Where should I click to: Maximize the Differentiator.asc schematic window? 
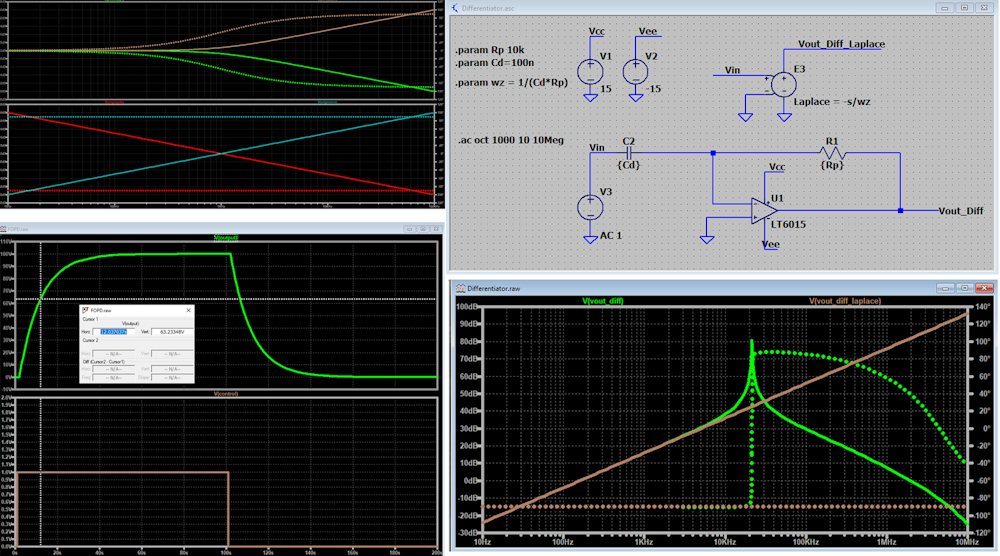click(966, 7)
